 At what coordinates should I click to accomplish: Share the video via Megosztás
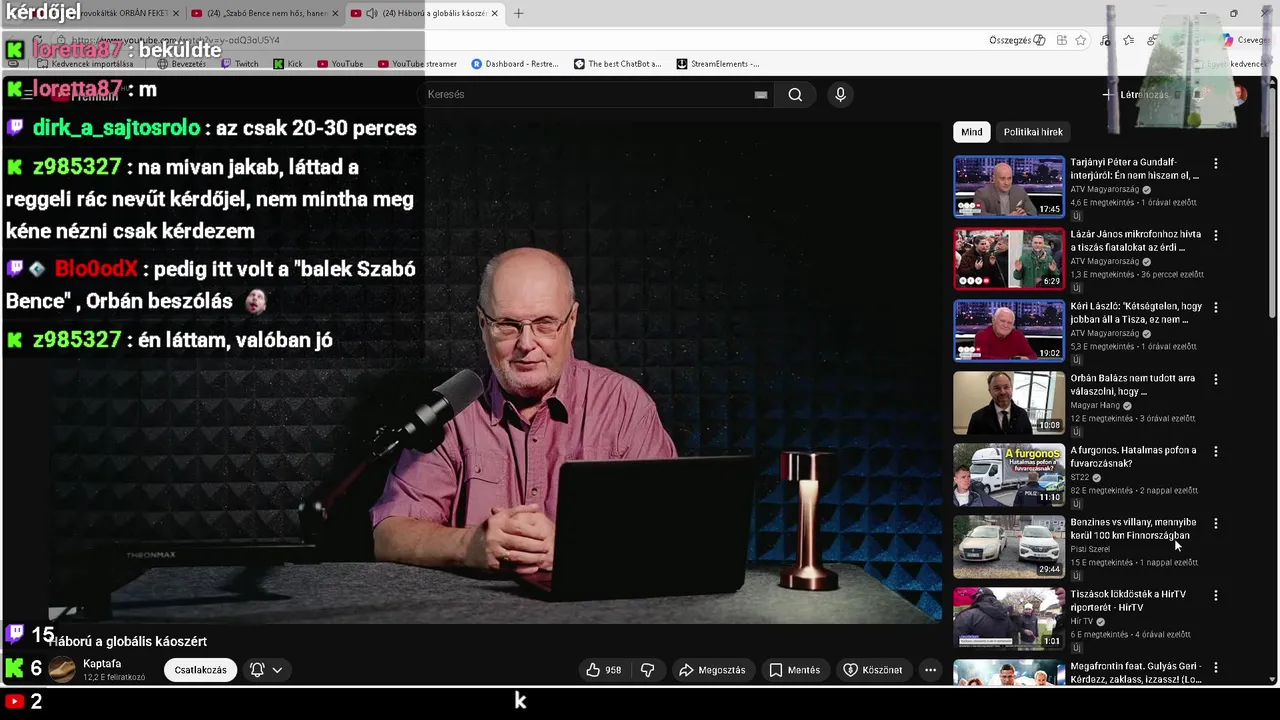click(712, 670)
